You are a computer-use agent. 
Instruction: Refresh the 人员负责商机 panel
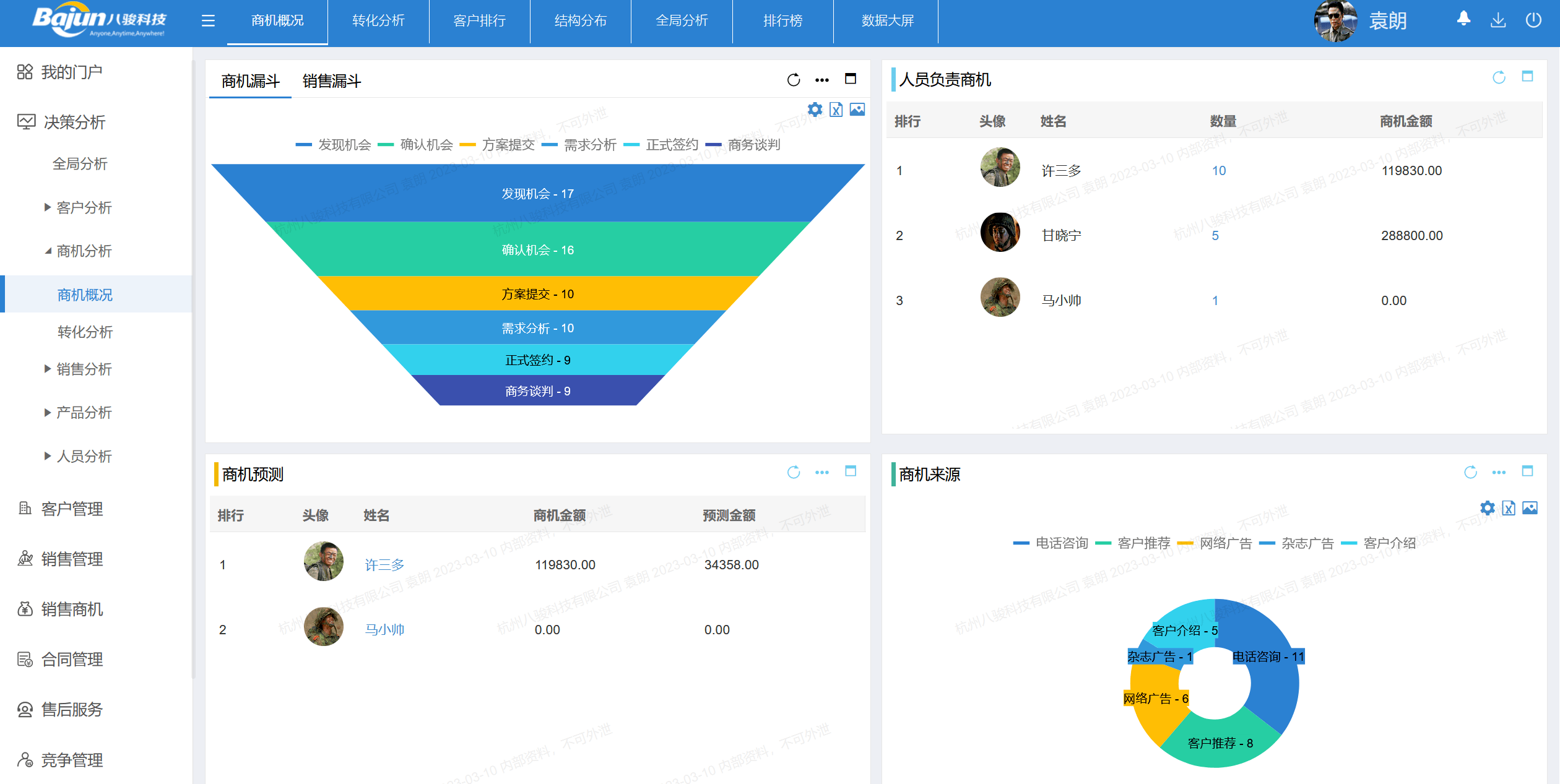click(1499, 77)
